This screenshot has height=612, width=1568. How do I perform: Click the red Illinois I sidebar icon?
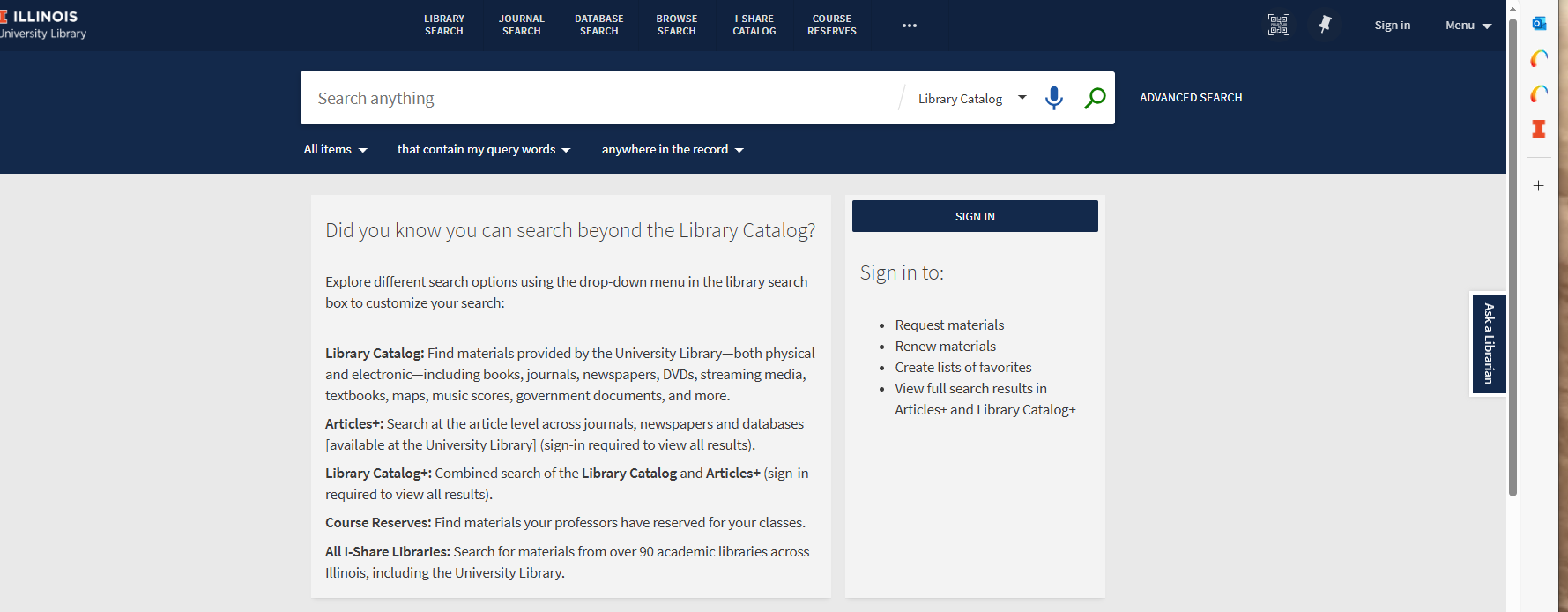[x=1539, y=129]
